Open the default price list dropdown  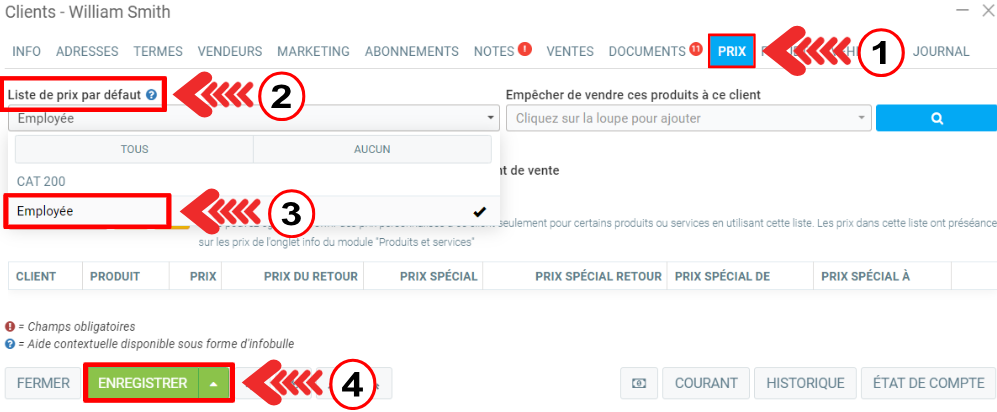(x=253, y=118)
